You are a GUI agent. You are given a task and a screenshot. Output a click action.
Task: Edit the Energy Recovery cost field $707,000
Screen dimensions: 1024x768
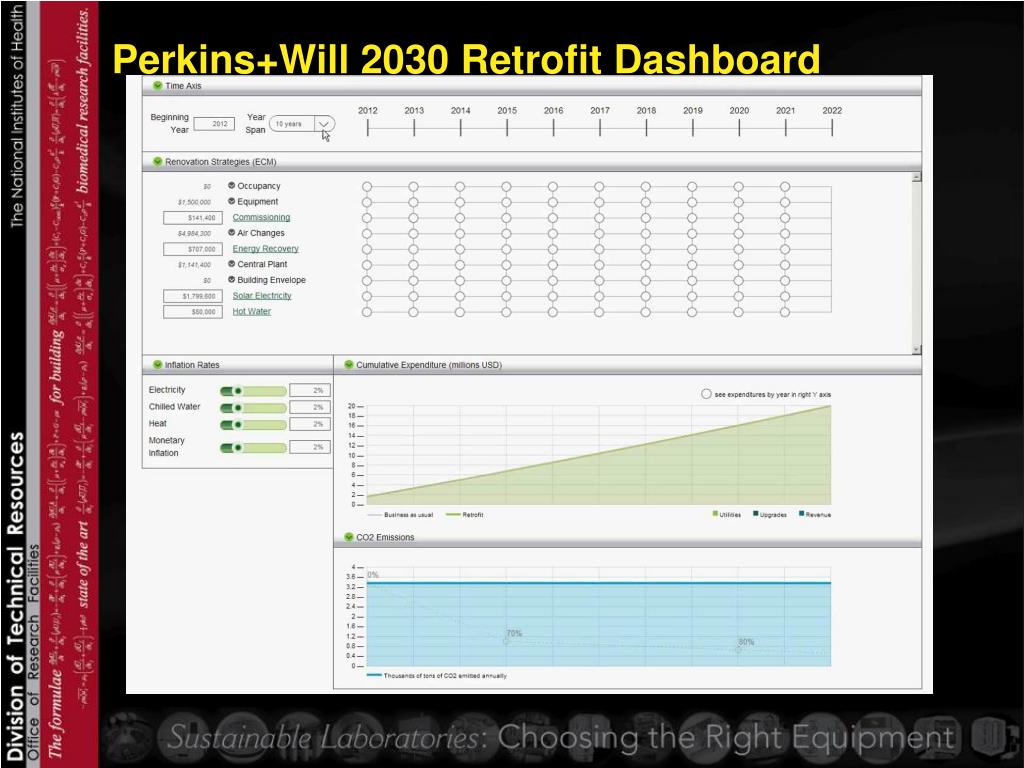(193, 249)
